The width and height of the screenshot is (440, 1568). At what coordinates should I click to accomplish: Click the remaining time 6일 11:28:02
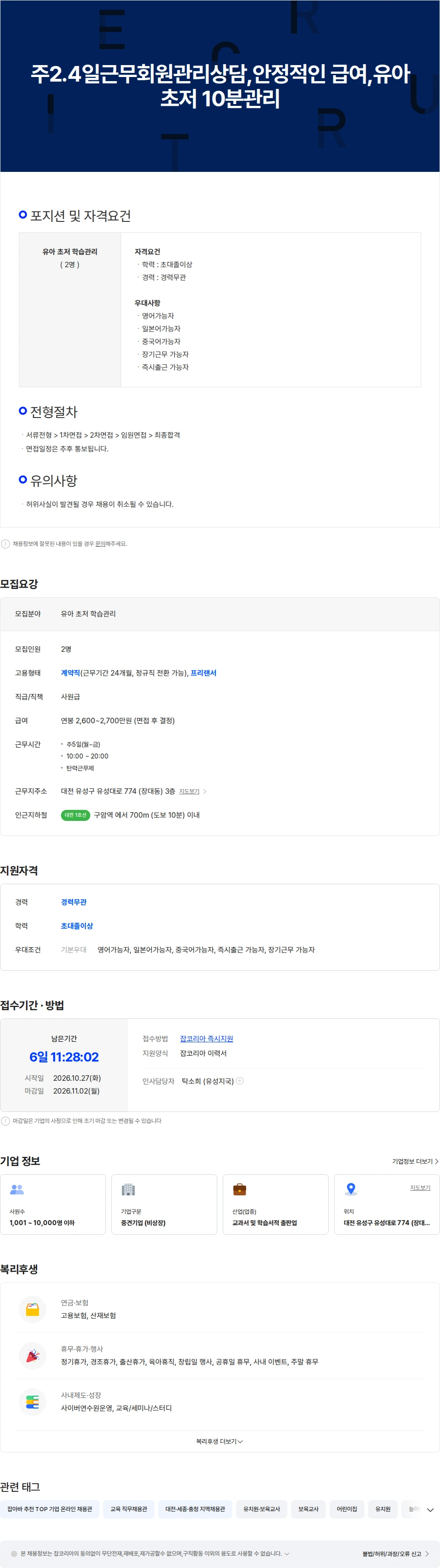(64, 1056)
